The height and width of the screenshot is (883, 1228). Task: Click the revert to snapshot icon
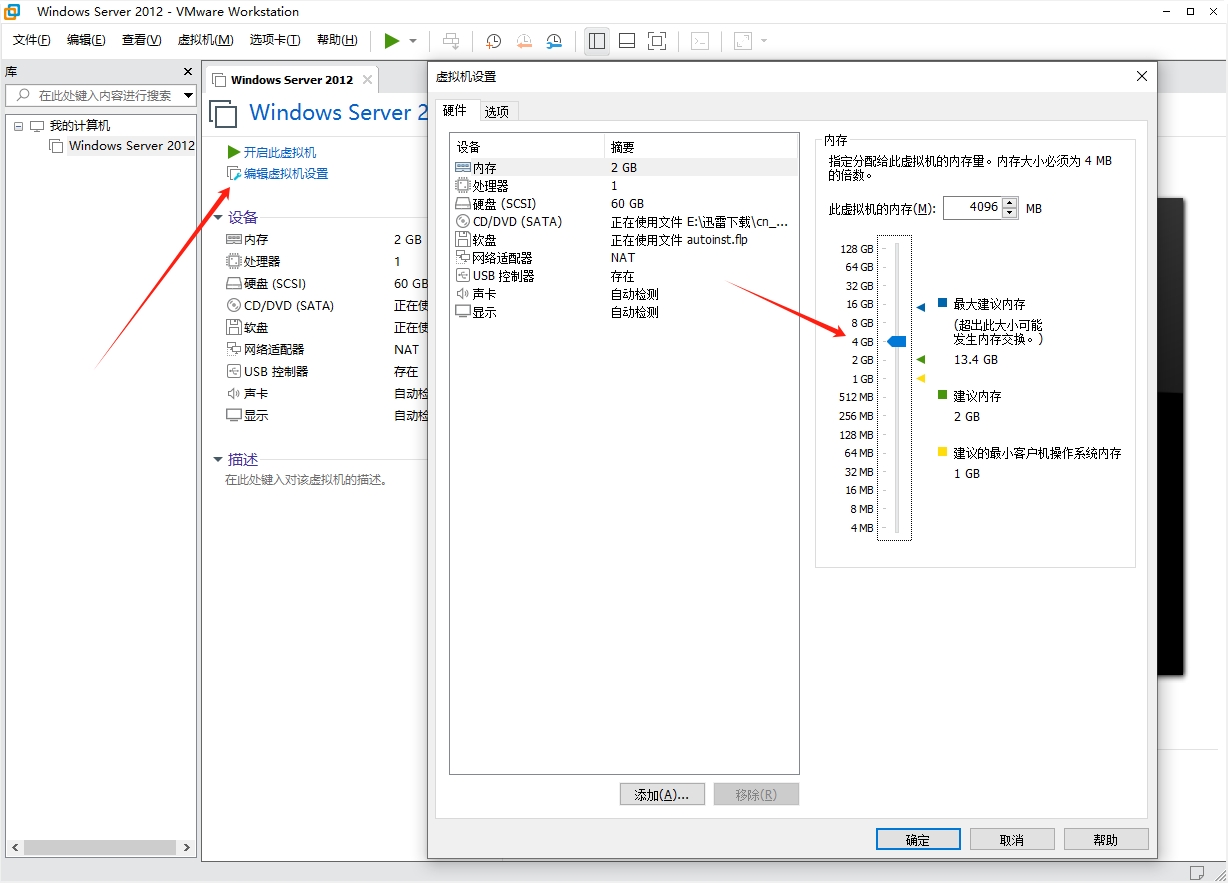[x=524, y=41]
